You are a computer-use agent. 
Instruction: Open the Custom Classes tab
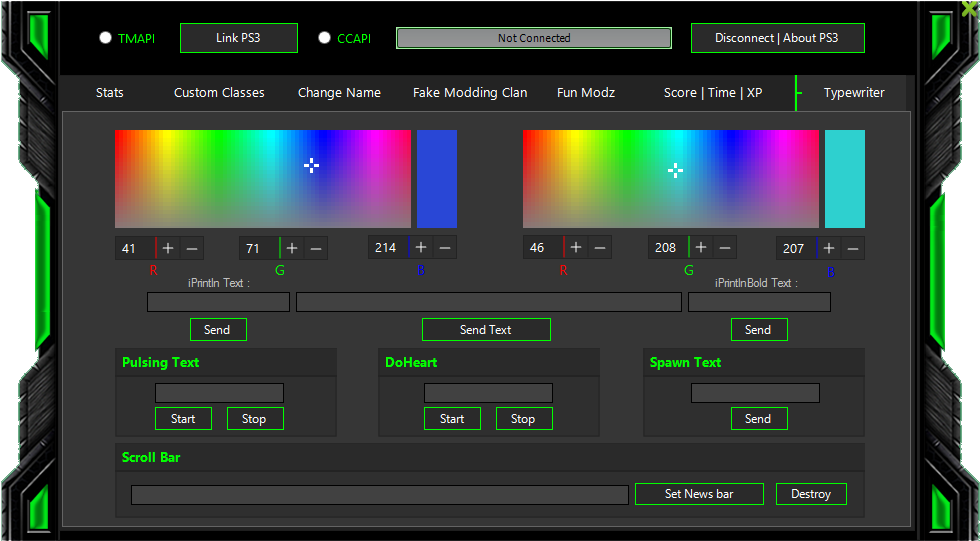(219, 93)
